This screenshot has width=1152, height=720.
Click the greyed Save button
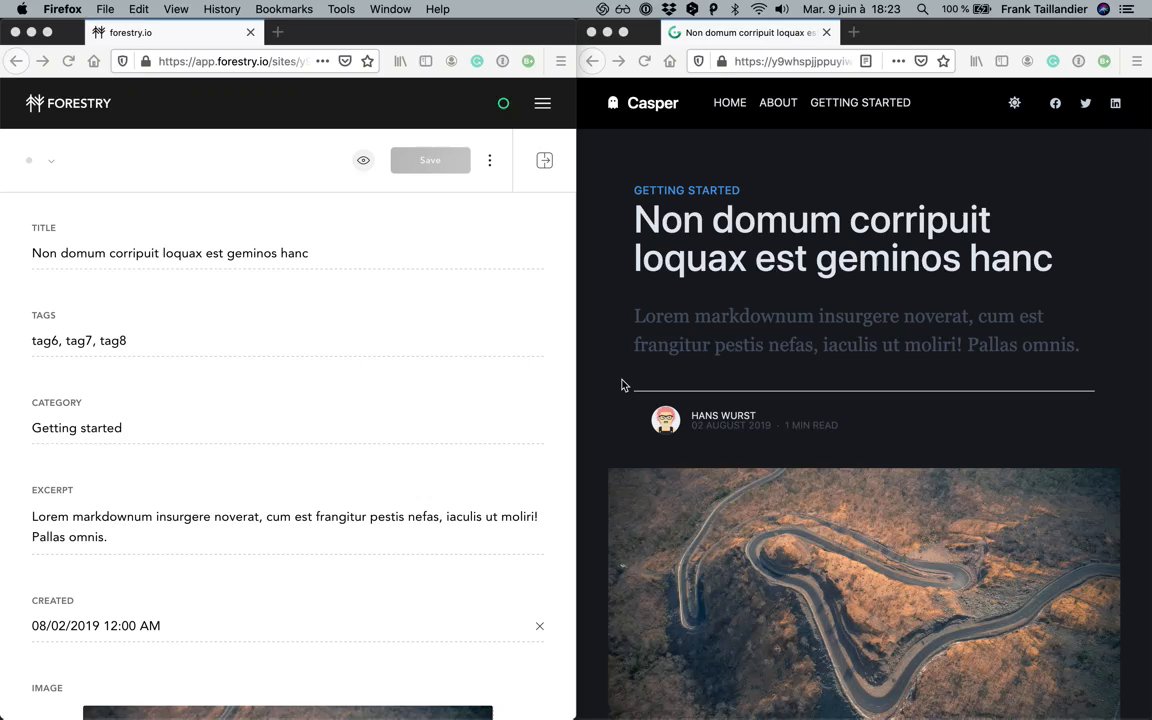point(431,160)
